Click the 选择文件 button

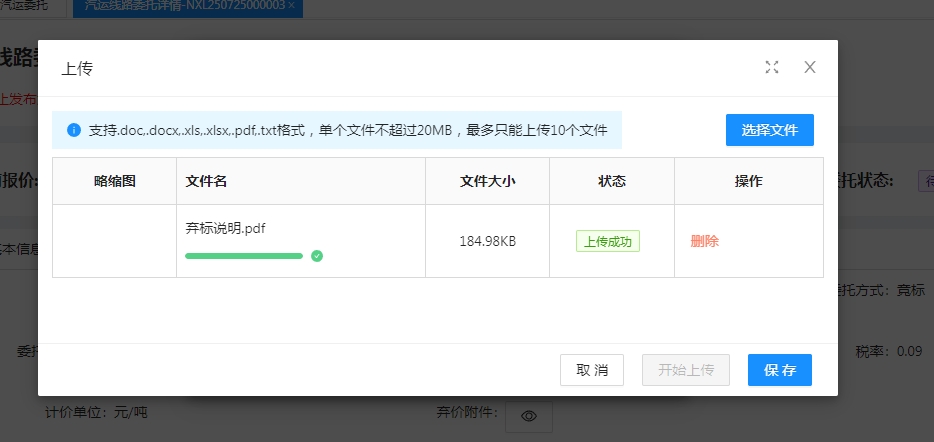click(x=770, y=130)
